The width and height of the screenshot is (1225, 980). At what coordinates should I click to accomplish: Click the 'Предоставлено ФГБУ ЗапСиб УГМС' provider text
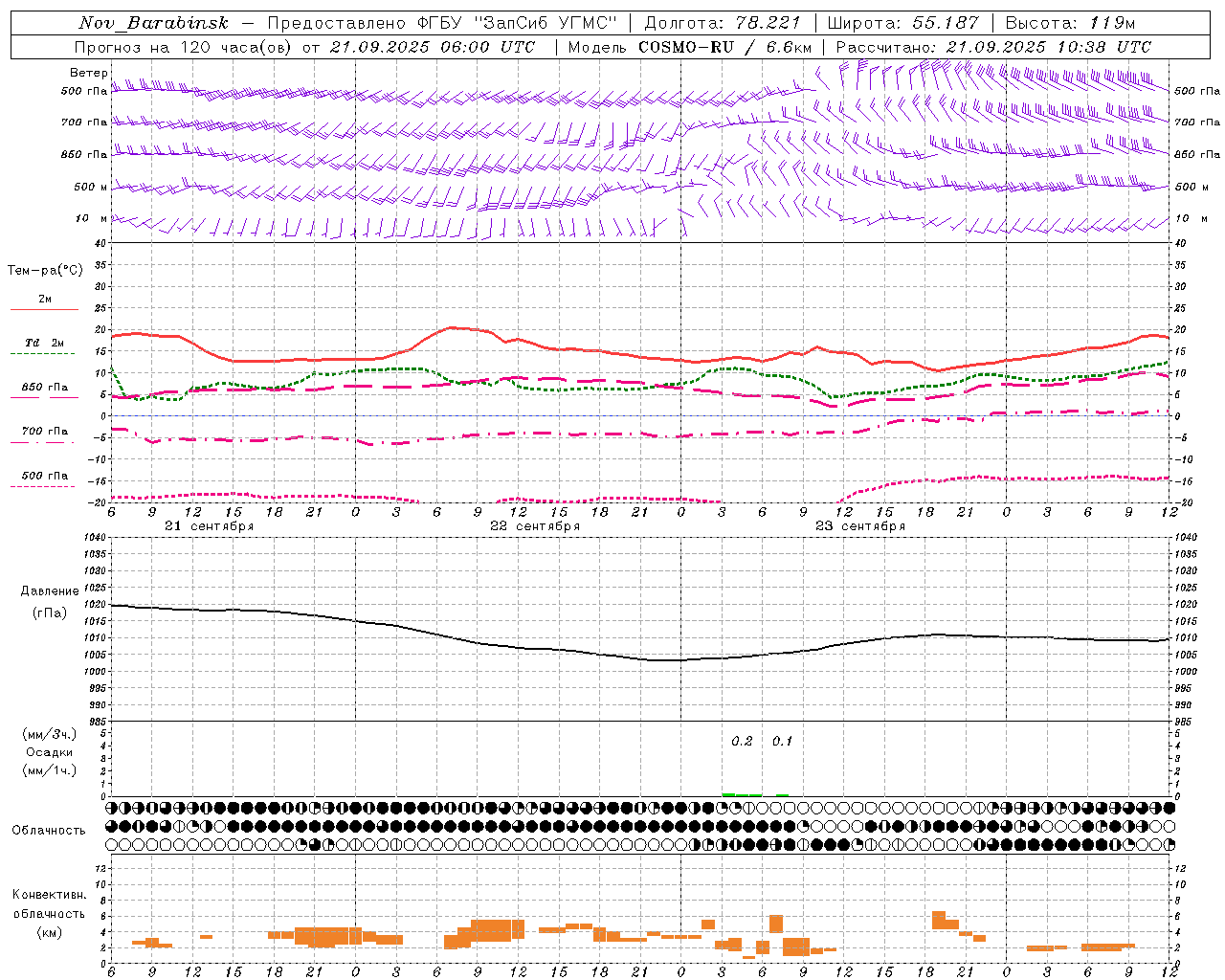tap(443, 23)
